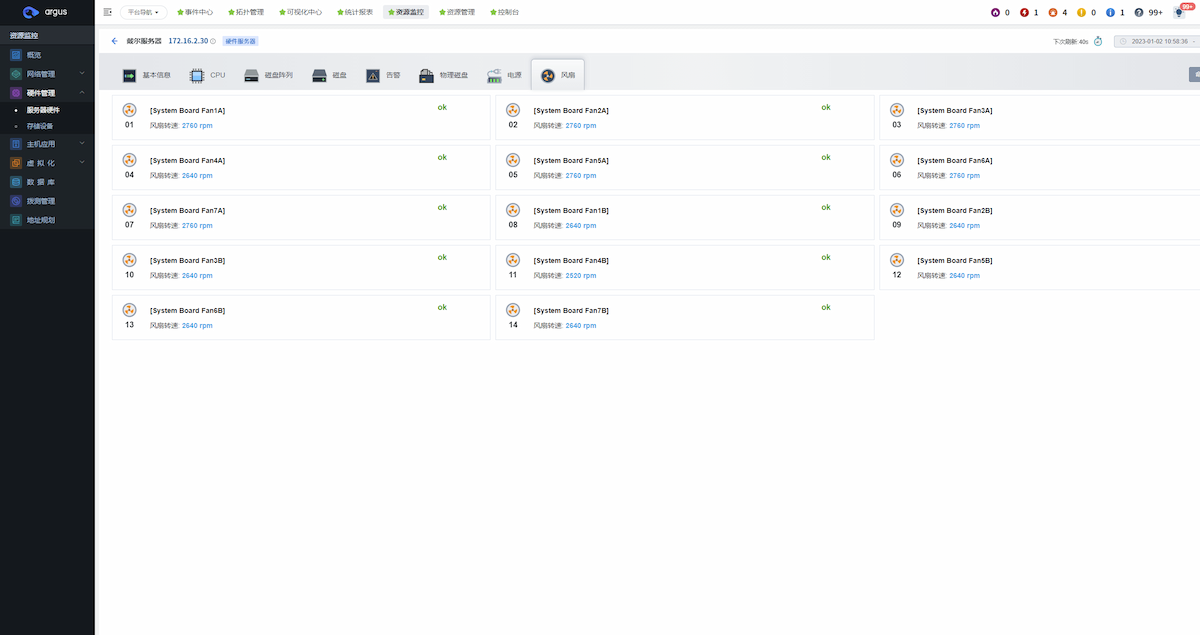Image resolution: width=1200 pixels, height=635 pixels.
Task: Click the orange alarm icon showing 4
Action: pos(1052,12)
